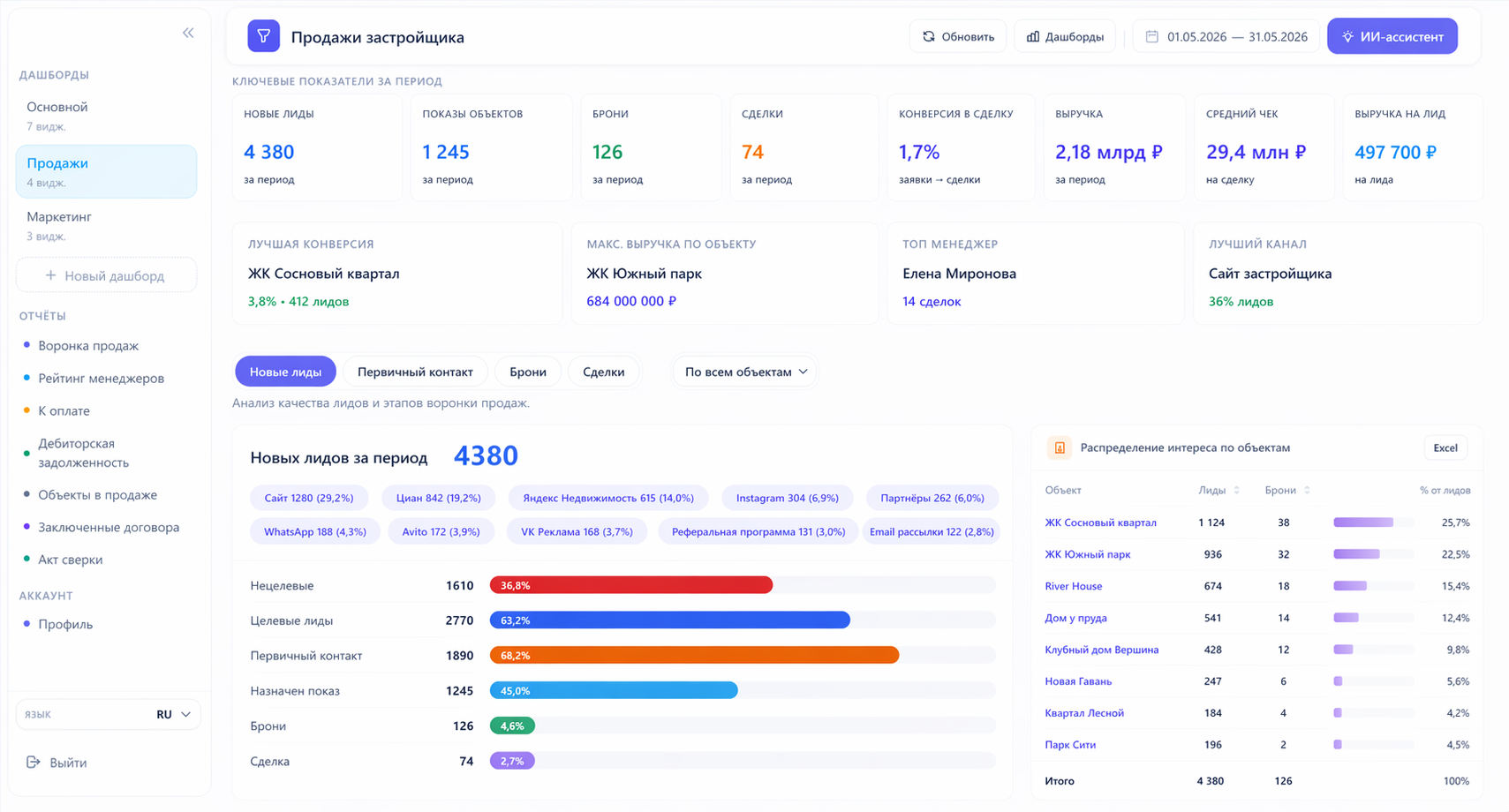
Task: Click the logout icon next to Выйти
Action: 34,762
